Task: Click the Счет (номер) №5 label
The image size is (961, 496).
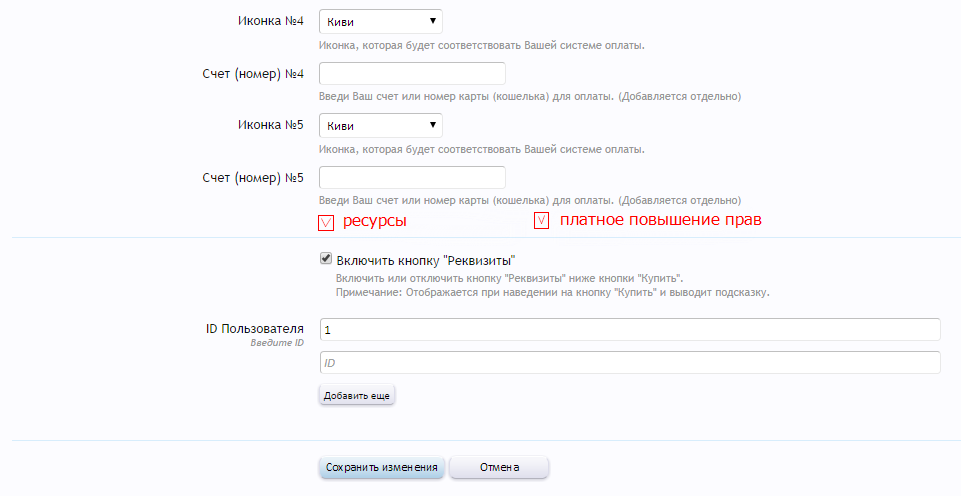Action: 252,177
